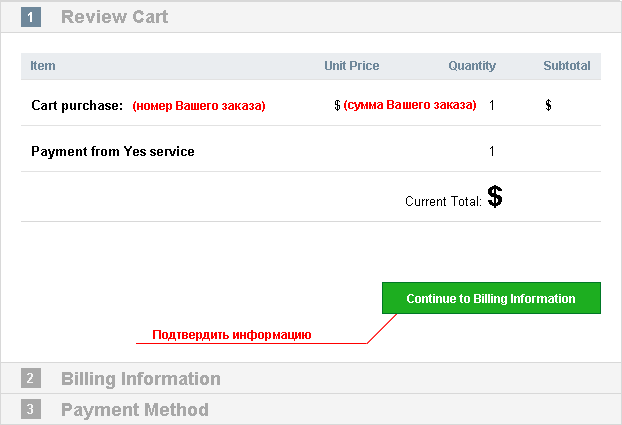Click the step 3 number badge
Screen dimensions: 622x425
point(31,409)
